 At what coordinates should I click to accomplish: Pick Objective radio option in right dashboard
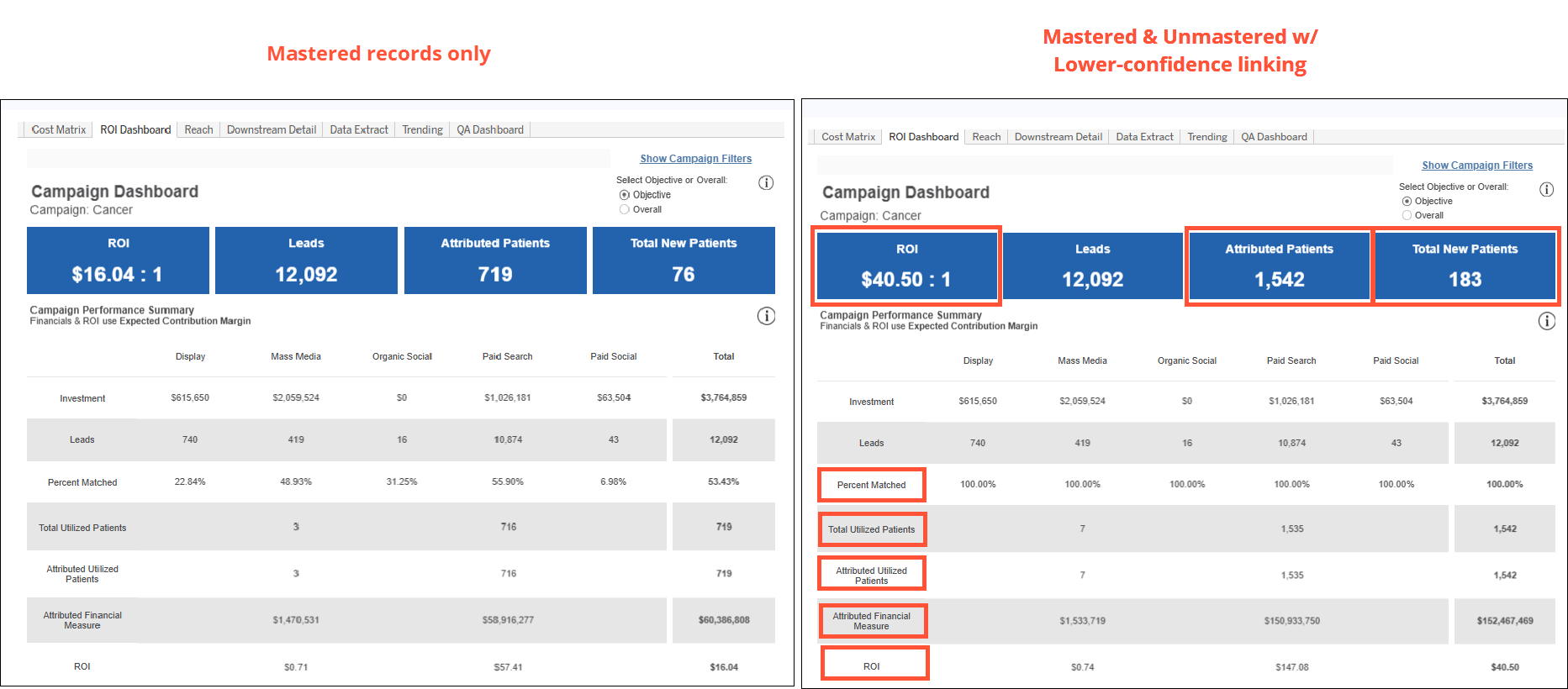(x=1407, y=202)
